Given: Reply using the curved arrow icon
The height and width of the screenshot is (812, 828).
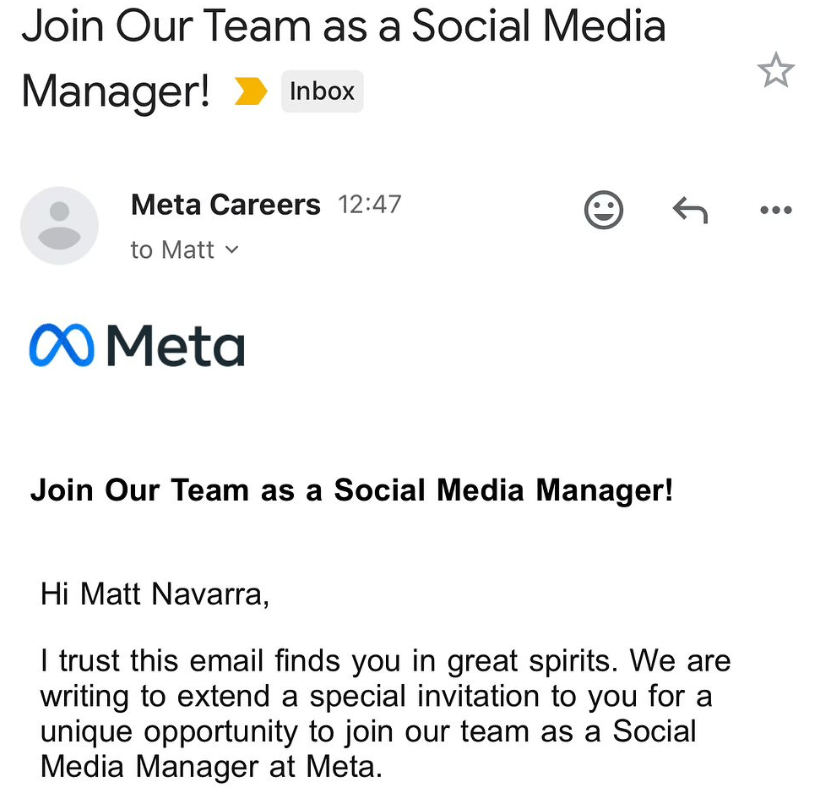Looking at the screenshot, I should [689, 210].
